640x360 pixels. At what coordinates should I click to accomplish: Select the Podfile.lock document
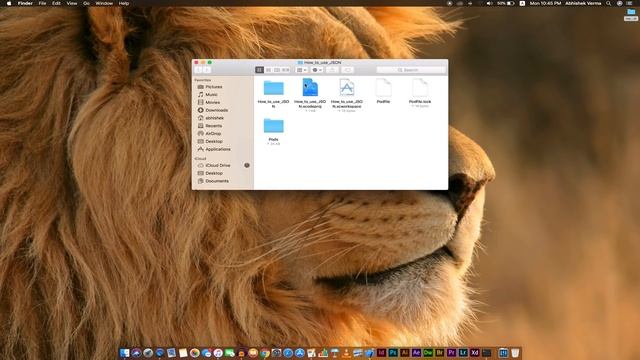pos(420,88)
